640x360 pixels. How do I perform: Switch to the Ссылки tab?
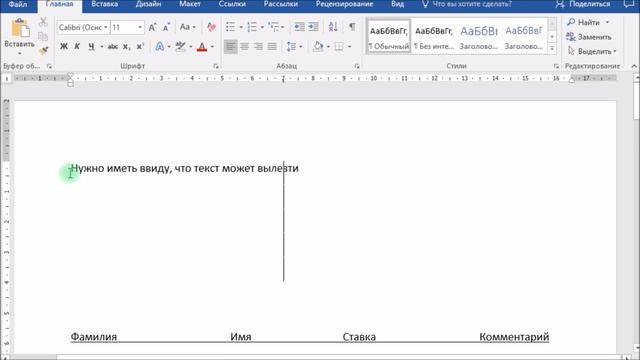(232, 4)
